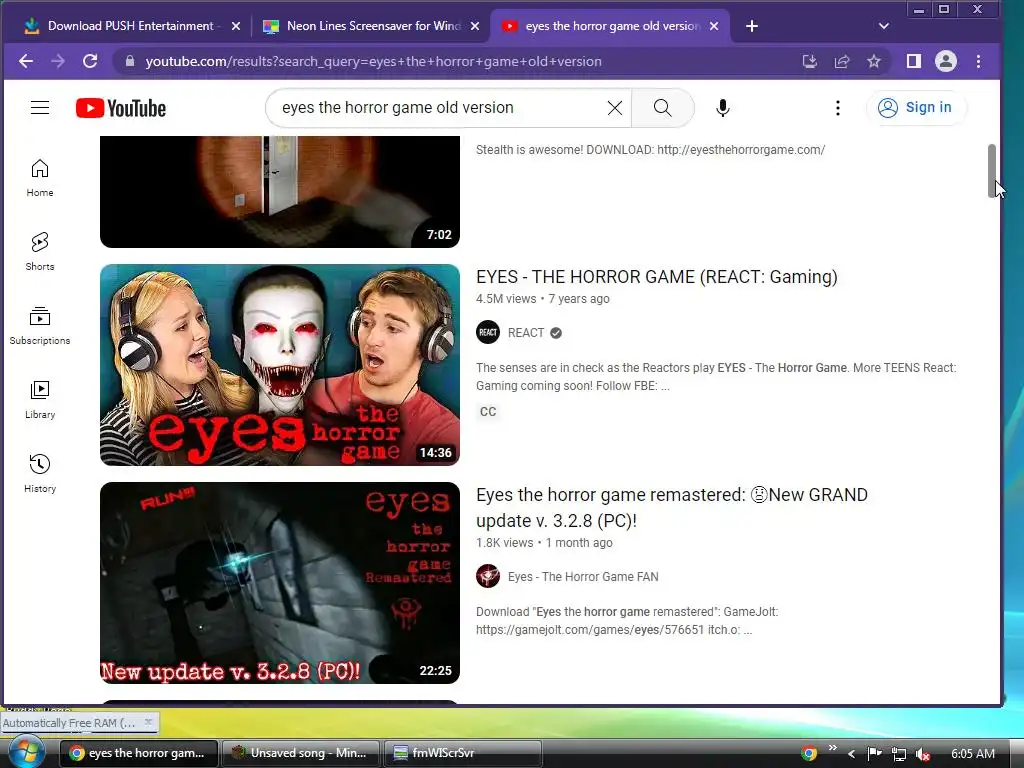1024x768 pixels.
Task: Click the '1.8K views • 1 month ago' text
Action: 544,543
